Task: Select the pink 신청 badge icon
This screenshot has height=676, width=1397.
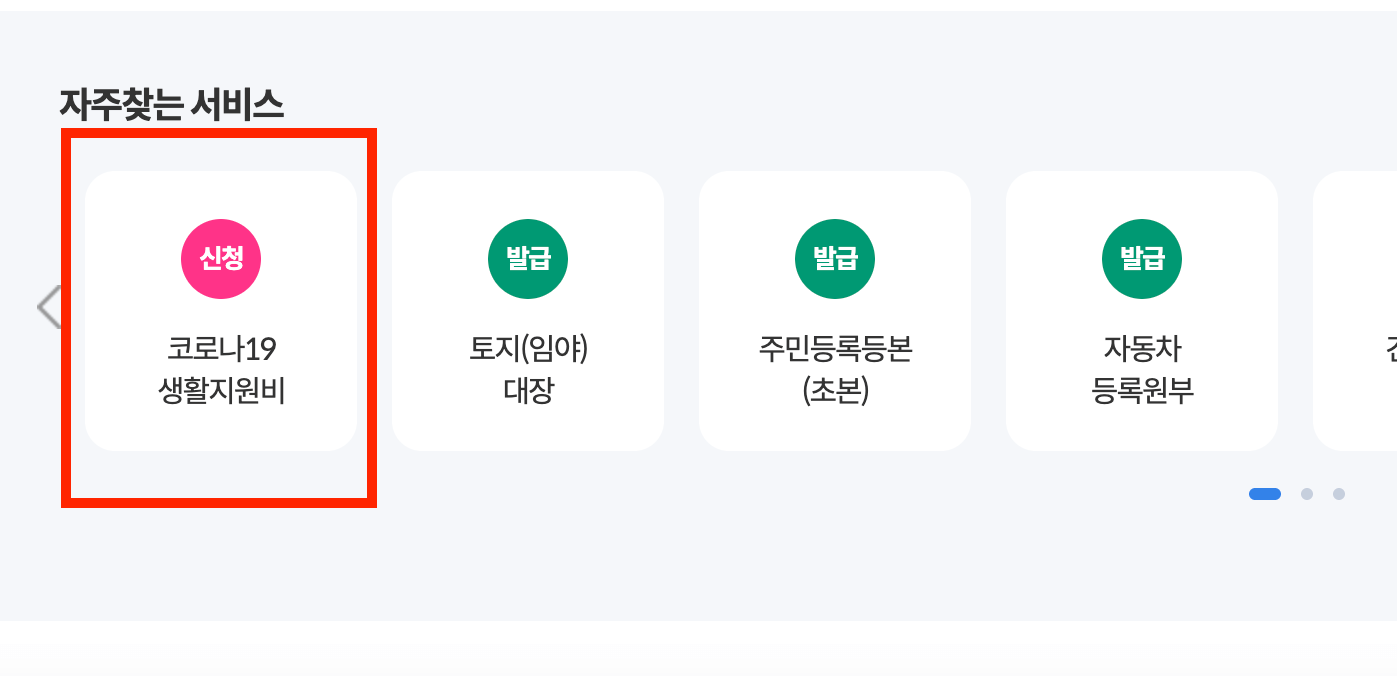Action: click(221, 258)
